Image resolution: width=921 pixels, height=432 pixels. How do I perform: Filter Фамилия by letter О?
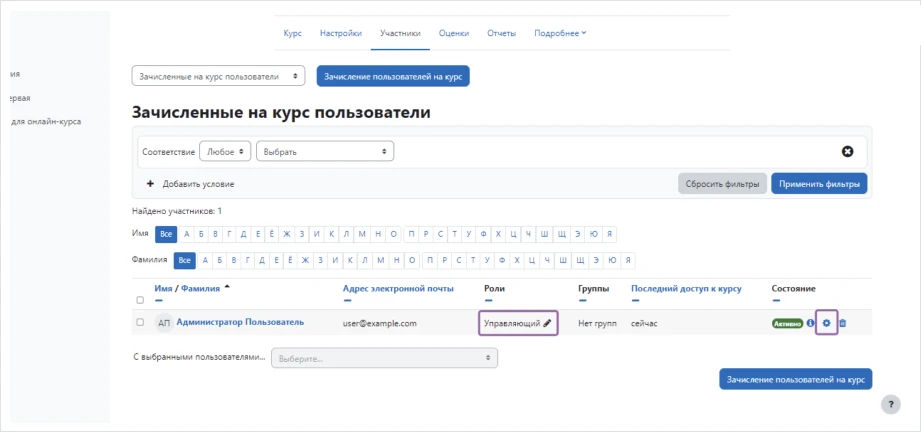412,260
